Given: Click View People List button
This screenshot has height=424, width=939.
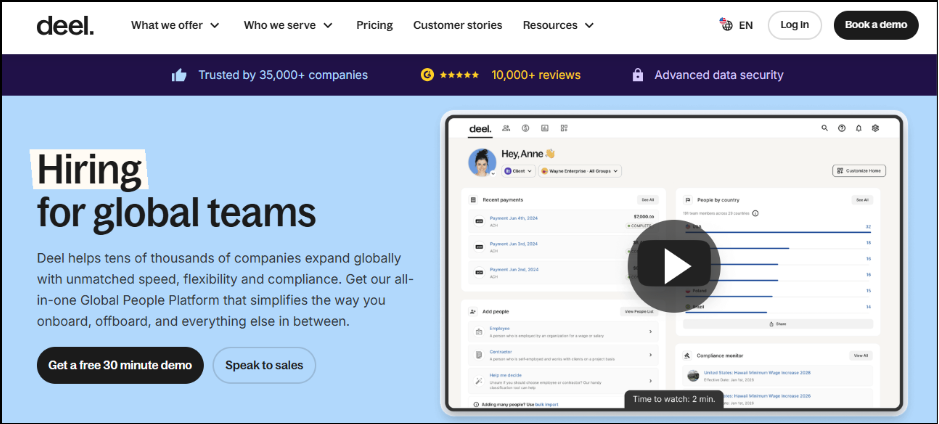Looking at the screenshot, I should point(639,311).
